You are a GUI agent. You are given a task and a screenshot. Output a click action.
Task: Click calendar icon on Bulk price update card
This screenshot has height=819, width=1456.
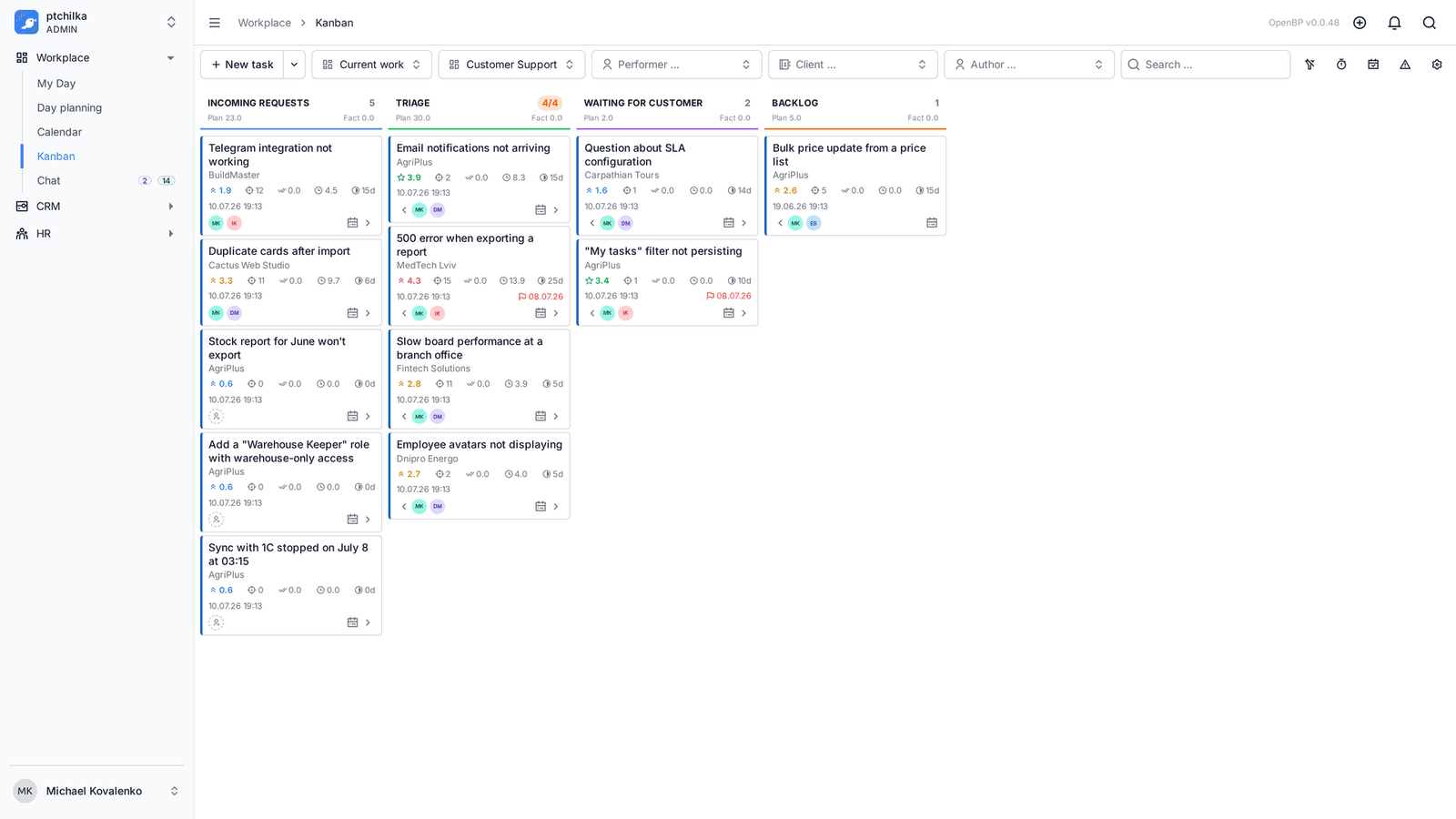[x=932, y=223]
